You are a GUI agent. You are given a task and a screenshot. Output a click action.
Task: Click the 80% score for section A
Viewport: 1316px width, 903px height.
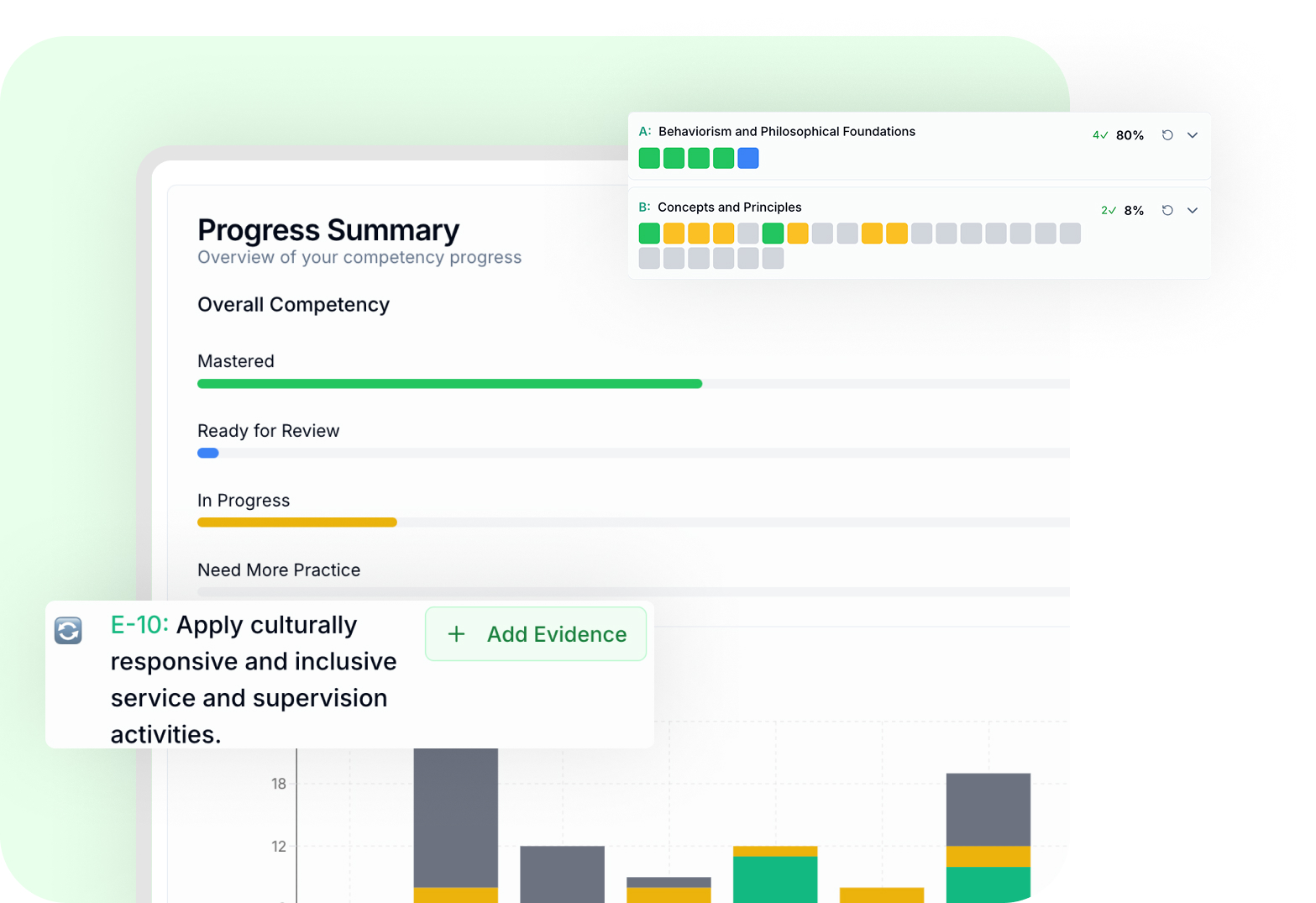click(1130, 134)
